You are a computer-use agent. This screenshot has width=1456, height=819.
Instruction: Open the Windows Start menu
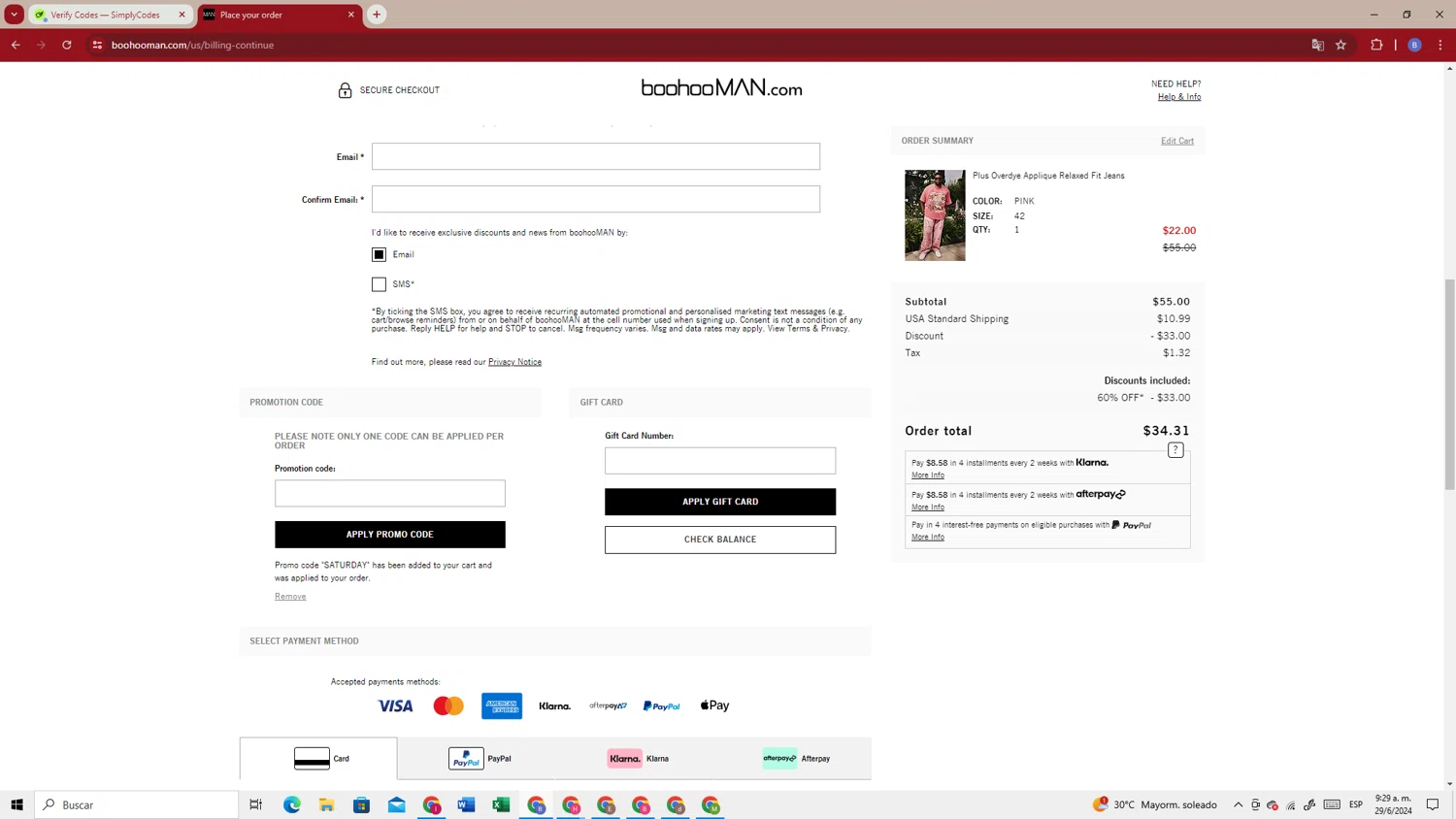[x=17, y=804]
